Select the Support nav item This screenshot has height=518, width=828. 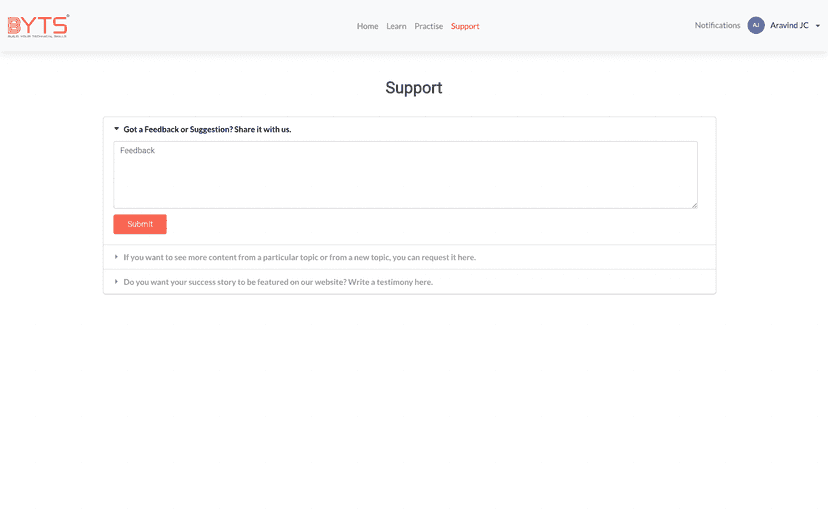click(x=465, y=26)
